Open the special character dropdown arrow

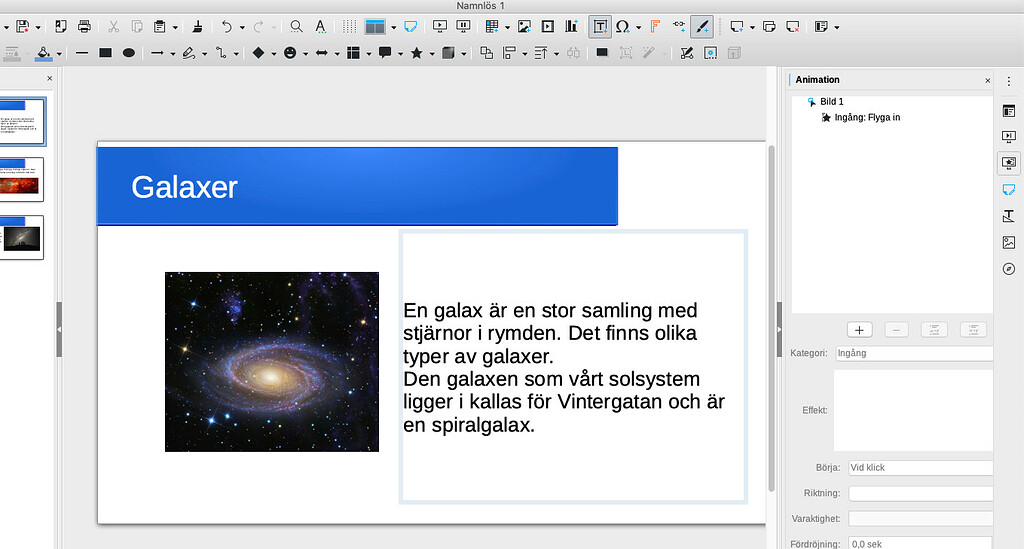[638, 27]
